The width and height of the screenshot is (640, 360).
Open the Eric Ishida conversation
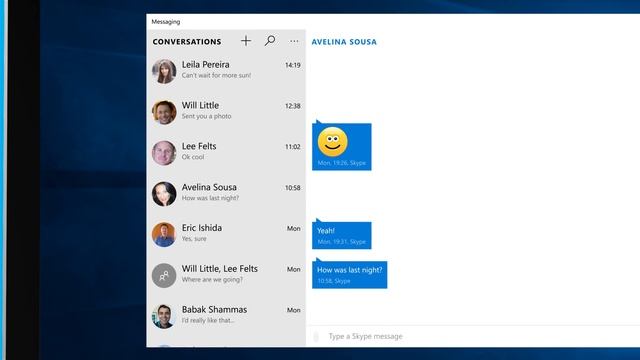click(226, 234)
